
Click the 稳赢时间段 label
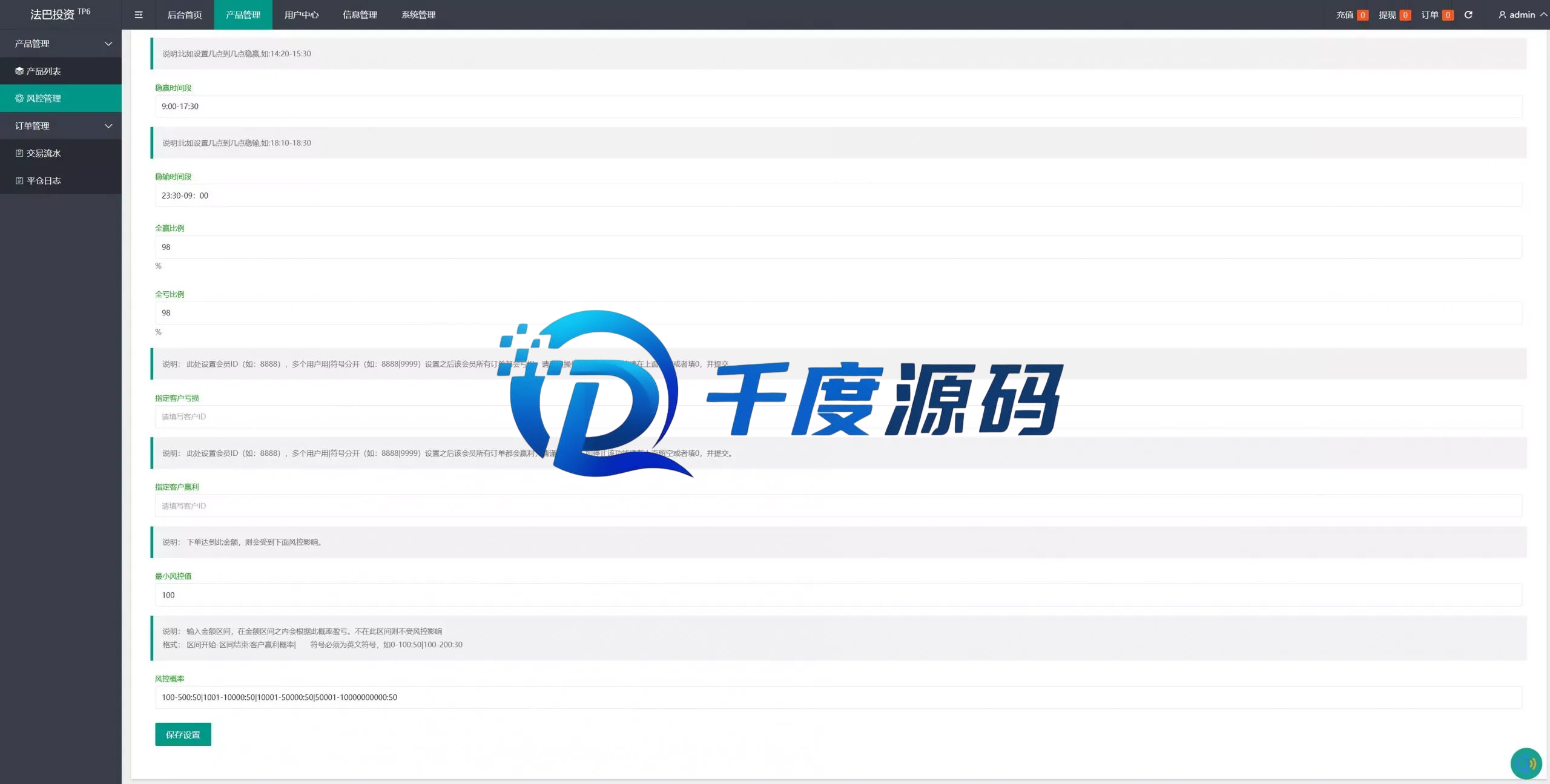(173, 88)
